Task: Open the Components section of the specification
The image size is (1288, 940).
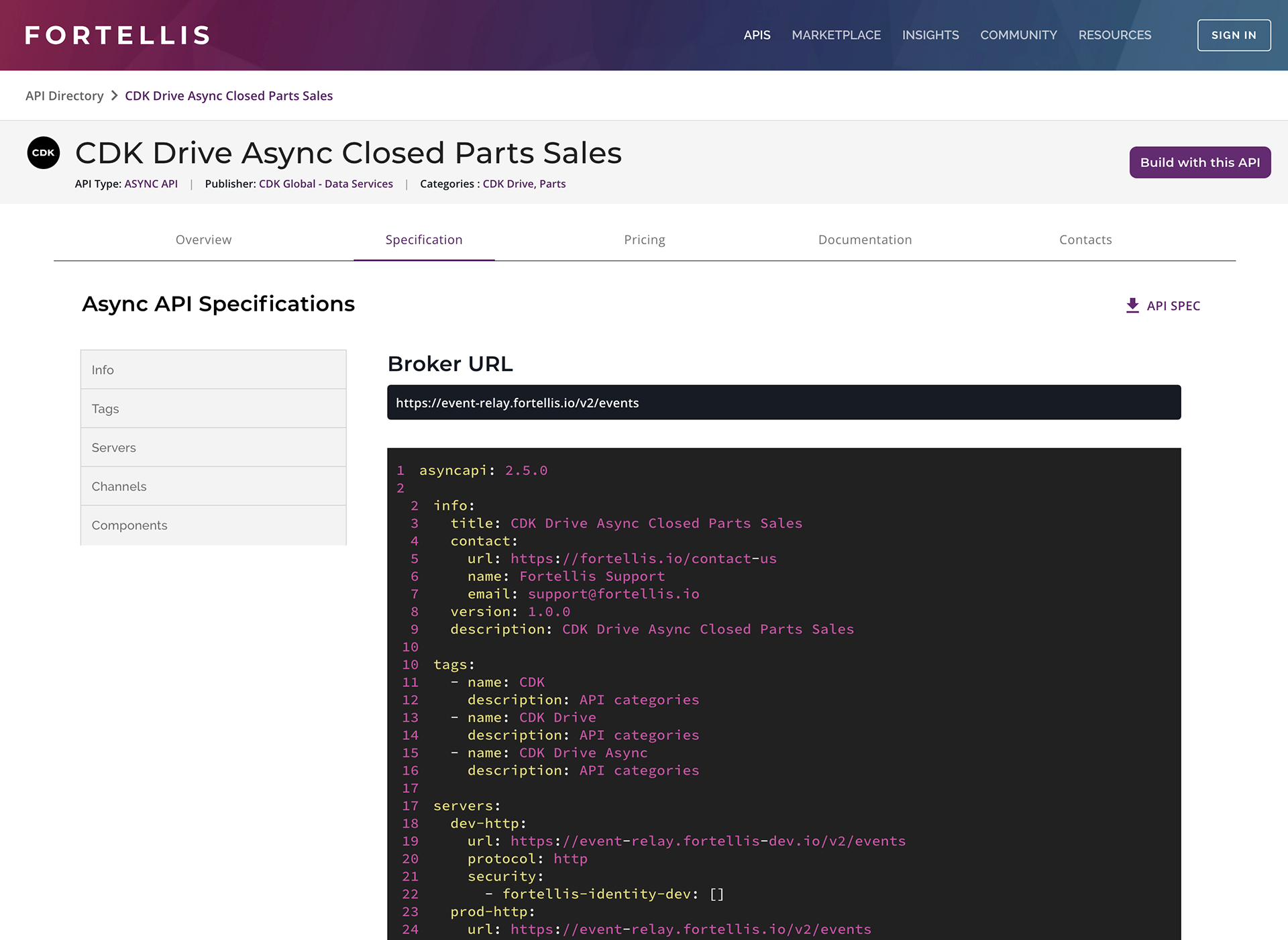Action: (129, 525)
